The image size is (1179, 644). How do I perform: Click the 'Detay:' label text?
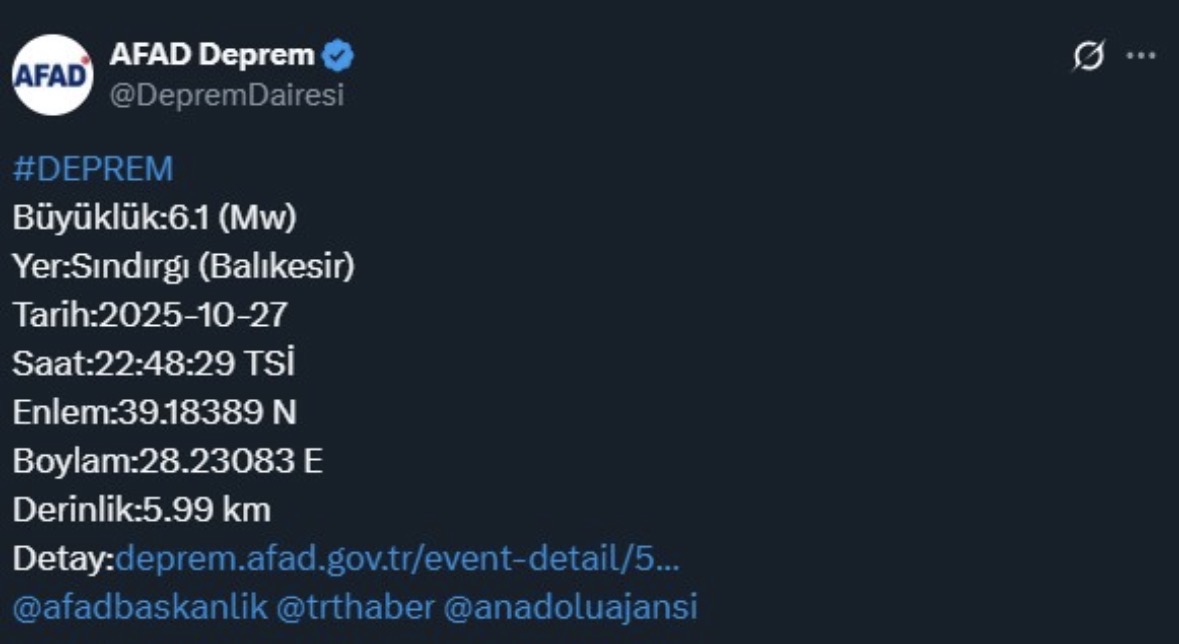pyautogui.click(x=64, y=559)
